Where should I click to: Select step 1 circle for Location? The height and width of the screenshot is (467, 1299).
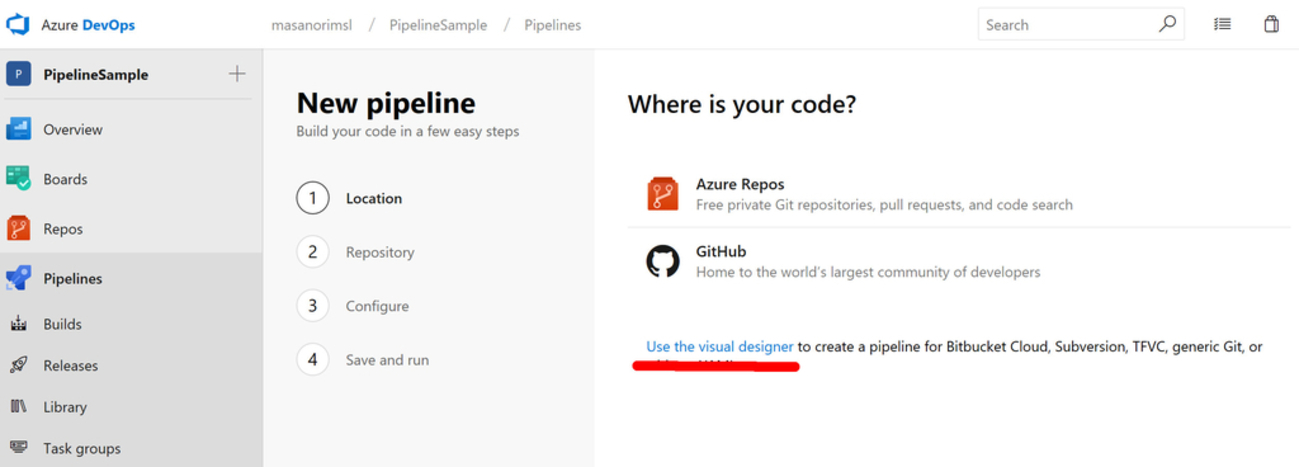point(312,198)
